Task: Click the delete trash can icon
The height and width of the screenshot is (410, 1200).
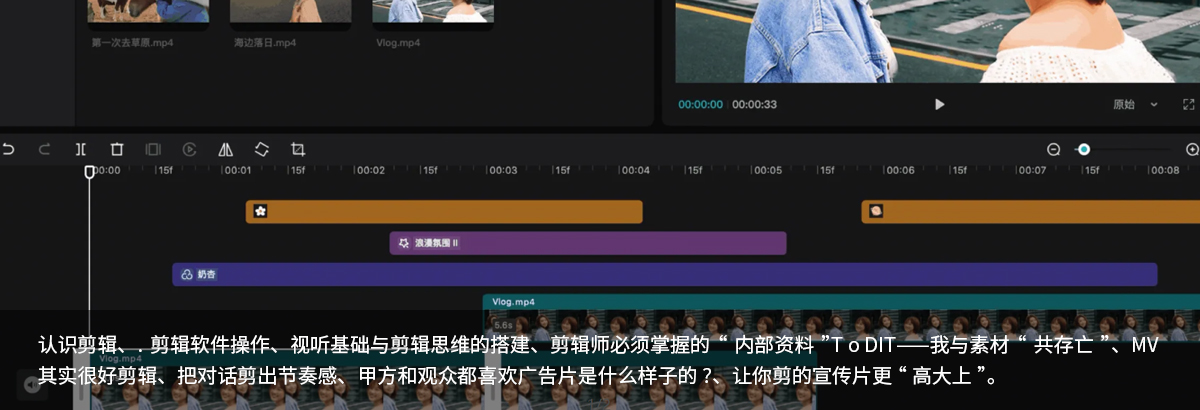Action: pos(117,149)
